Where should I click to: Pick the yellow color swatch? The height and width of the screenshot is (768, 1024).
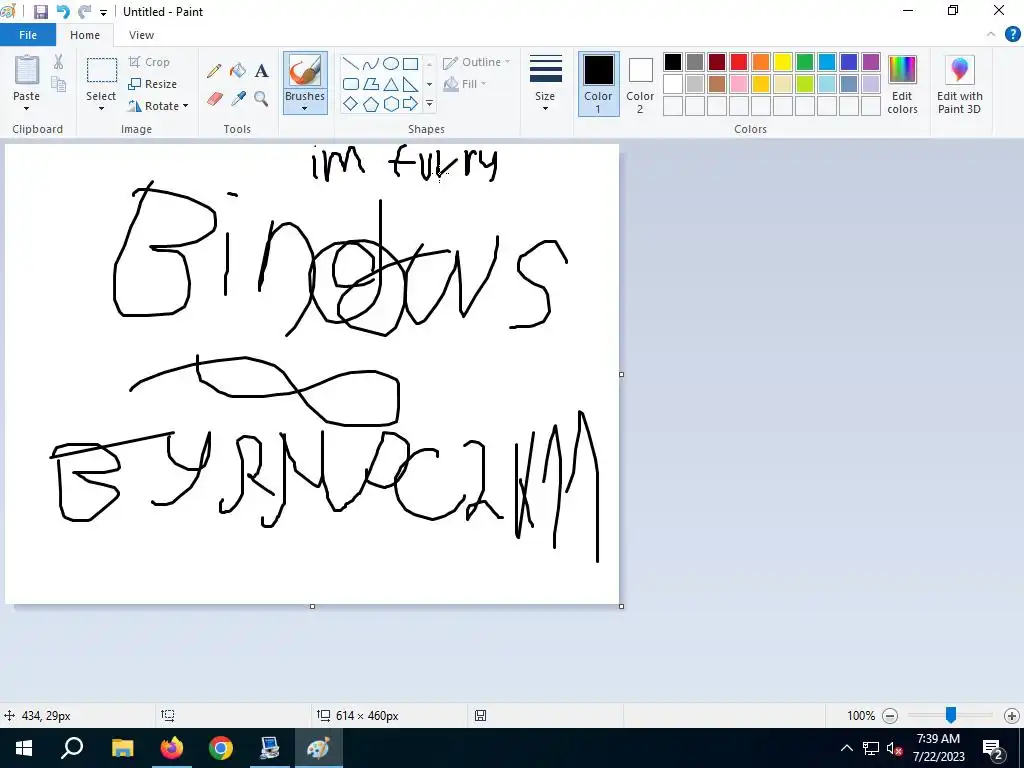coord(783,62)
